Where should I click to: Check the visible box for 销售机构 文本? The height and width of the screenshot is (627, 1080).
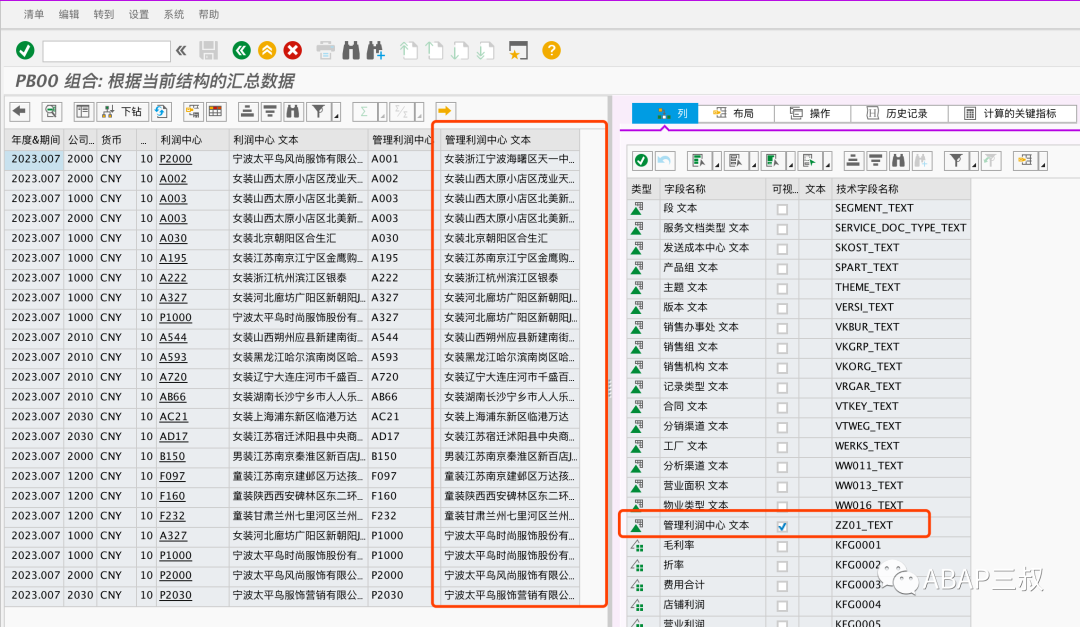click(782, 368)
